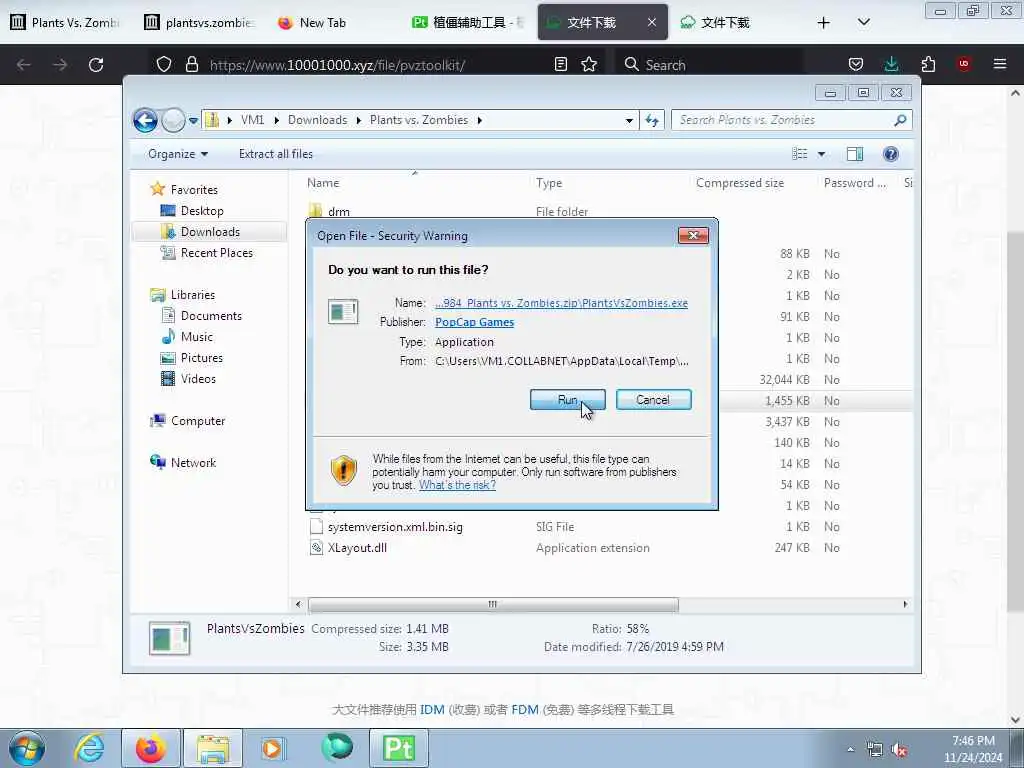Open Firefox hamburger application menu
The width and height of the screenshot is (1024, 768).
click(x=1000, y=65)
